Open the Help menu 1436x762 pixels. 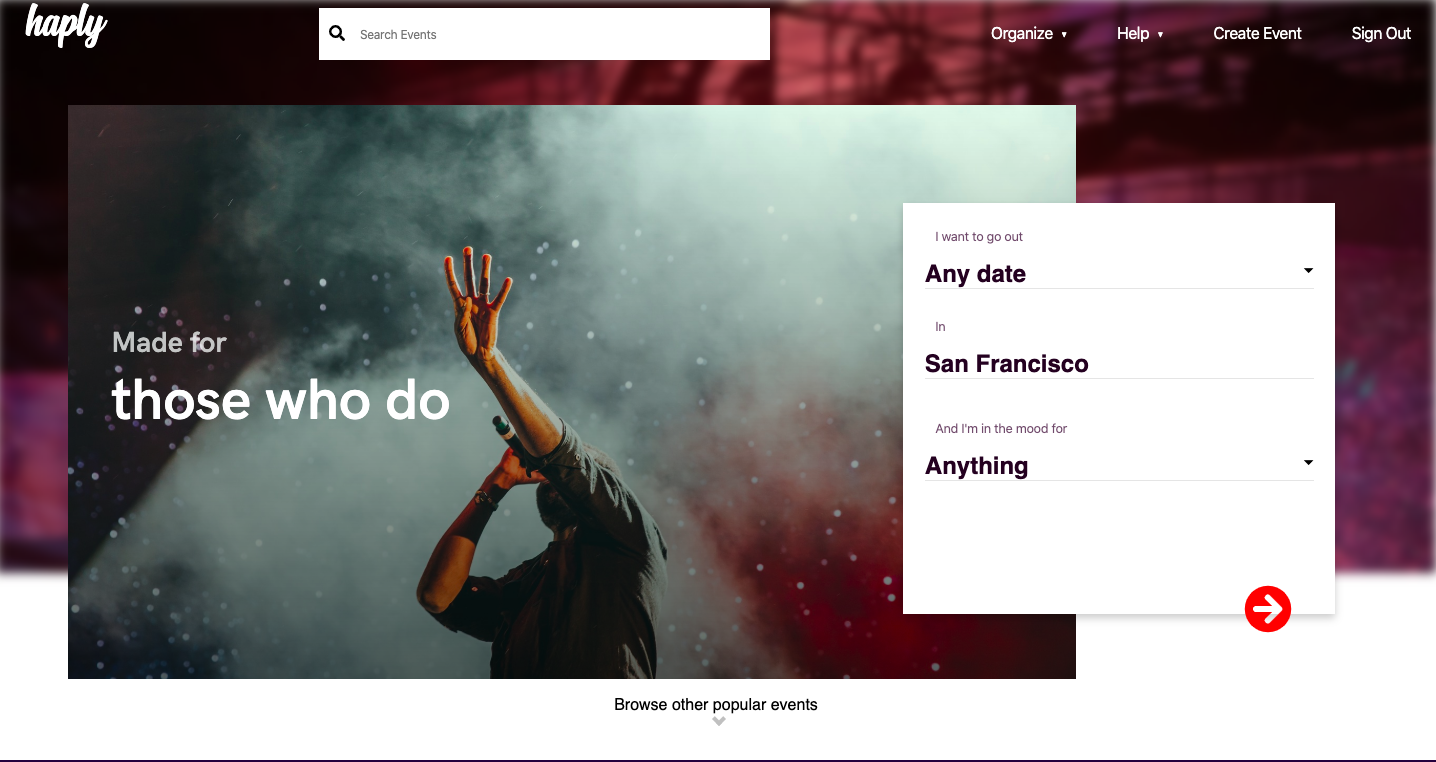1140,33
